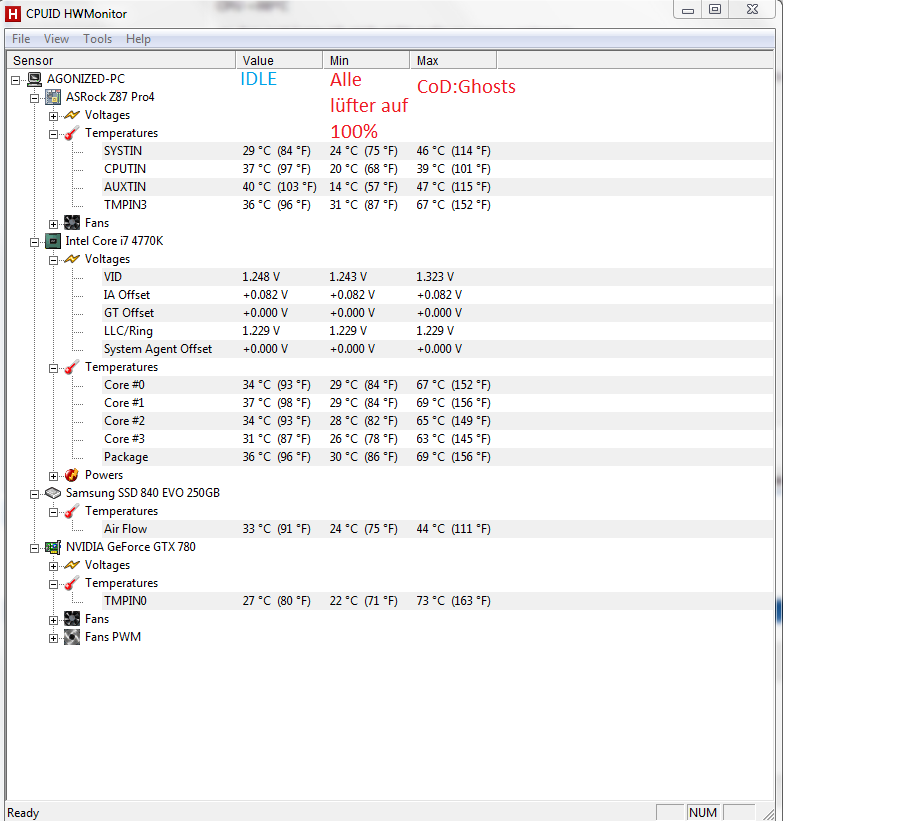The width and height of the screenshot is (912, 823).
Task: Select the Package temperature row
Action: (x=436, y=458)
